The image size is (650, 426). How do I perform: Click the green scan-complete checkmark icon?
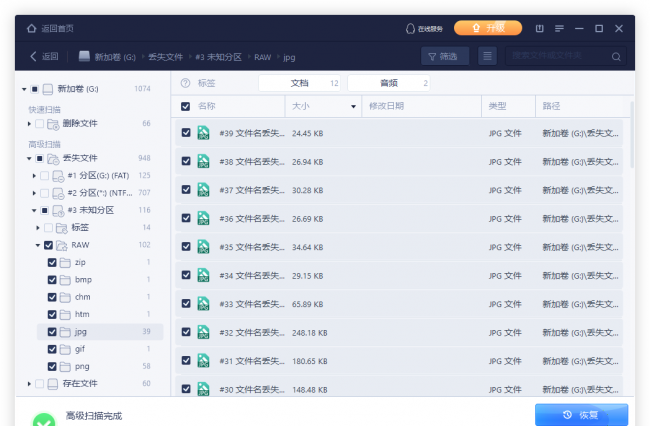[x=44, y=419]
